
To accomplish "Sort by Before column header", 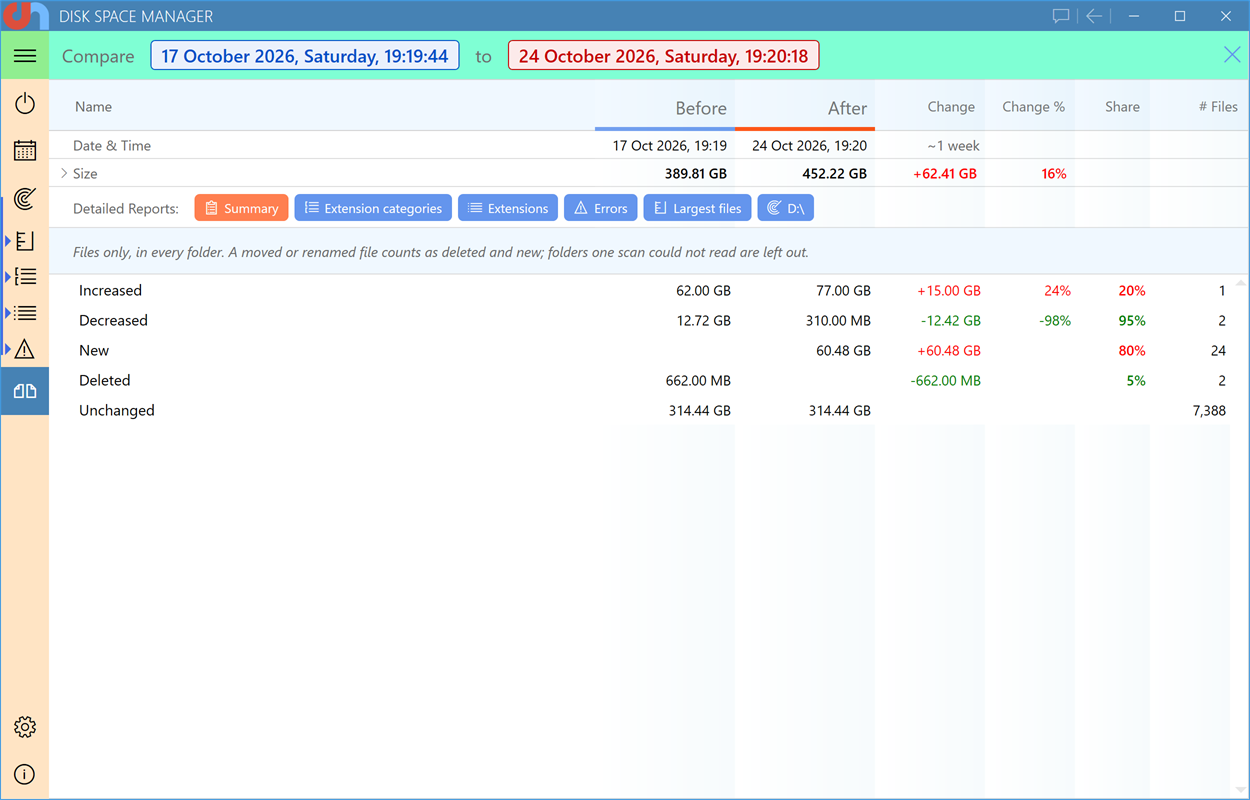I will coord(701,108).
